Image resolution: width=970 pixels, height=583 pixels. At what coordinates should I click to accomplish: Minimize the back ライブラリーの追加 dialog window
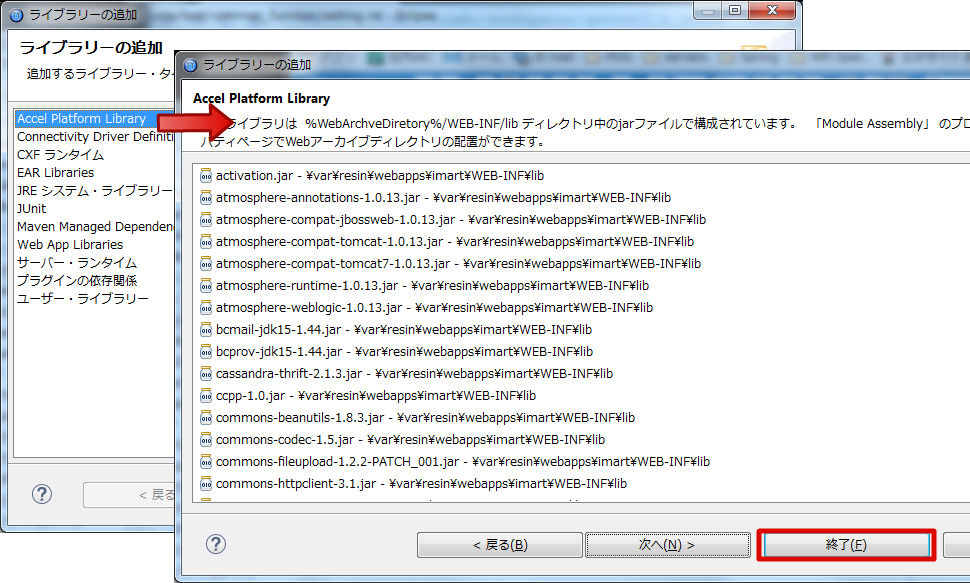(708, 10)
